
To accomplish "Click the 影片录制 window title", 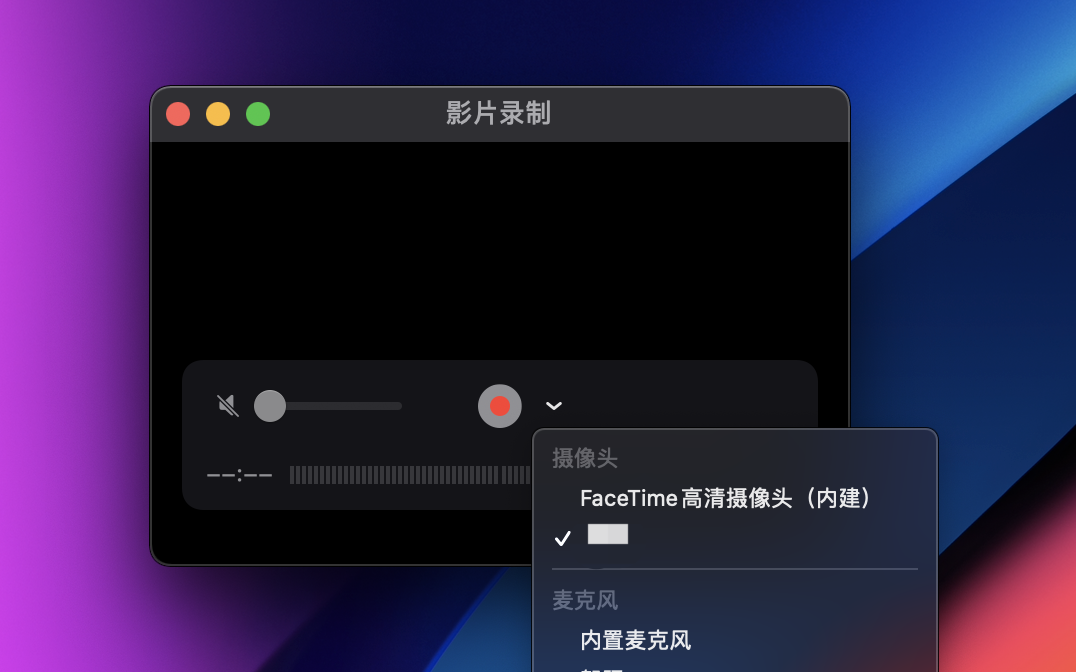I will [x=499, y=113].
